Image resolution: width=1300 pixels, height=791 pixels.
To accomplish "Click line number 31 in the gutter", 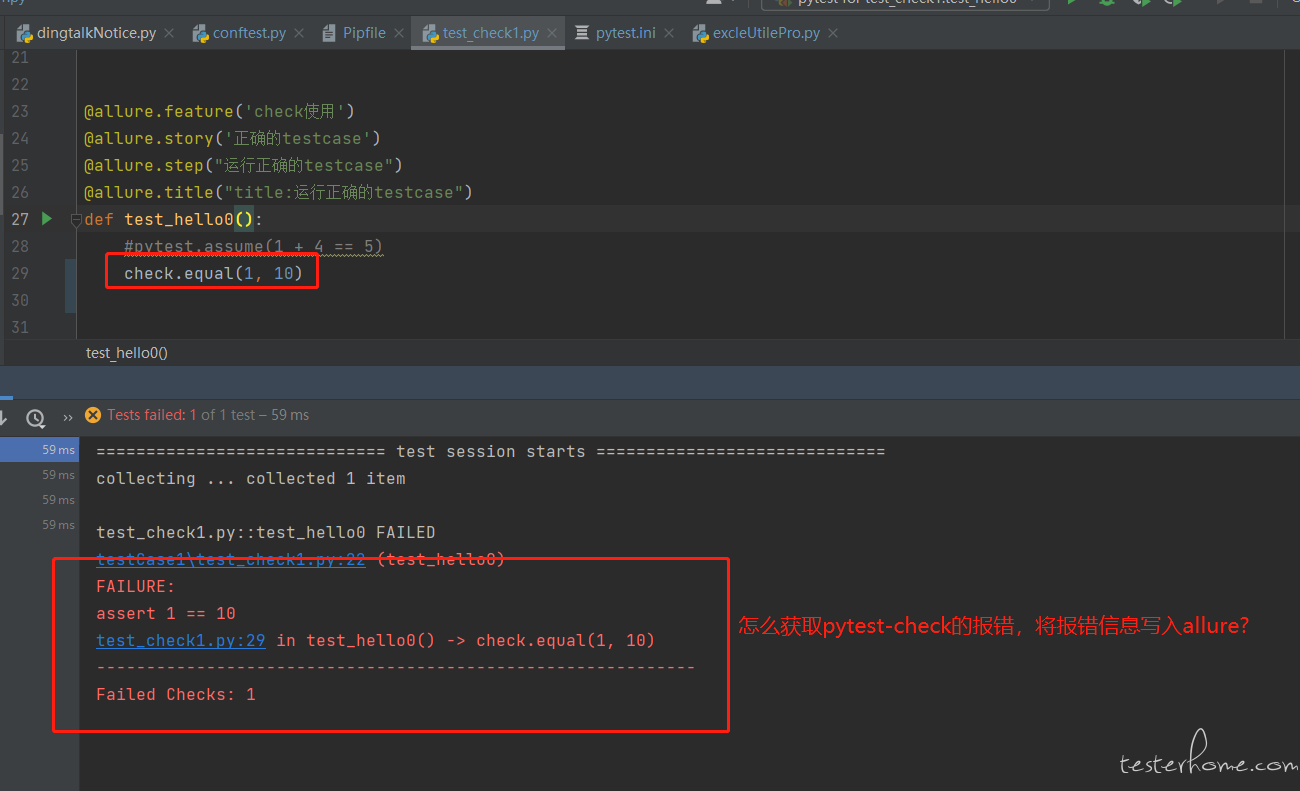I will click(x=20, y=327).
